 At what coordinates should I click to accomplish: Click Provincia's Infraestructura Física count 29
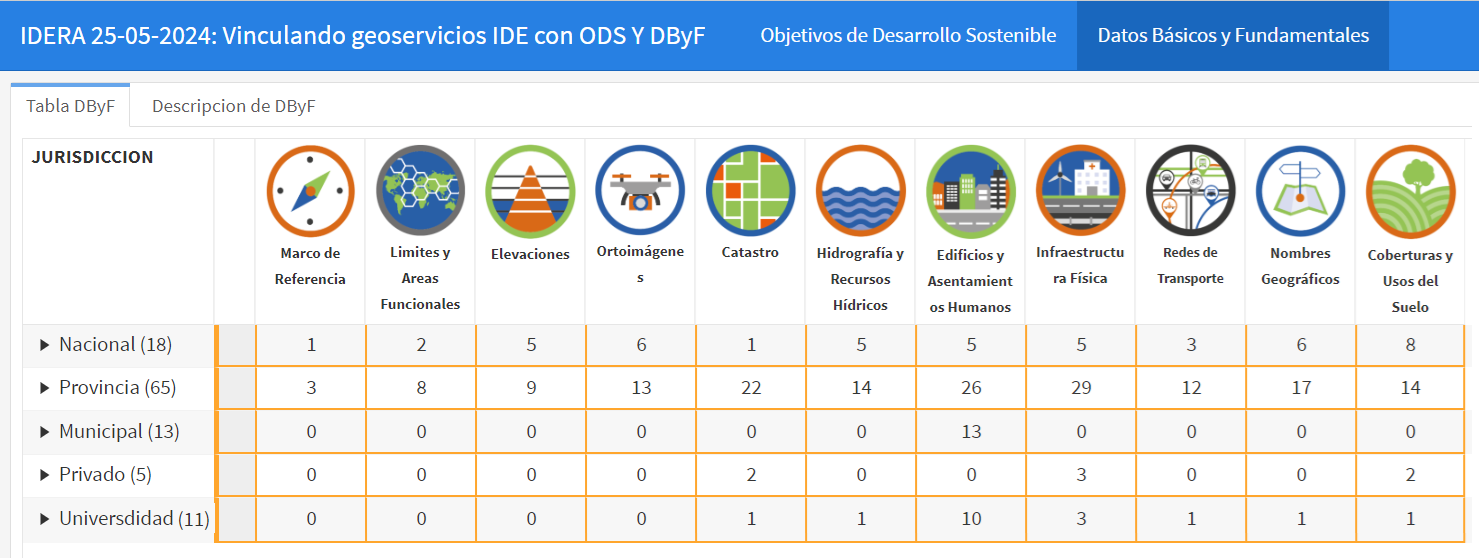tap(1080, 388)
